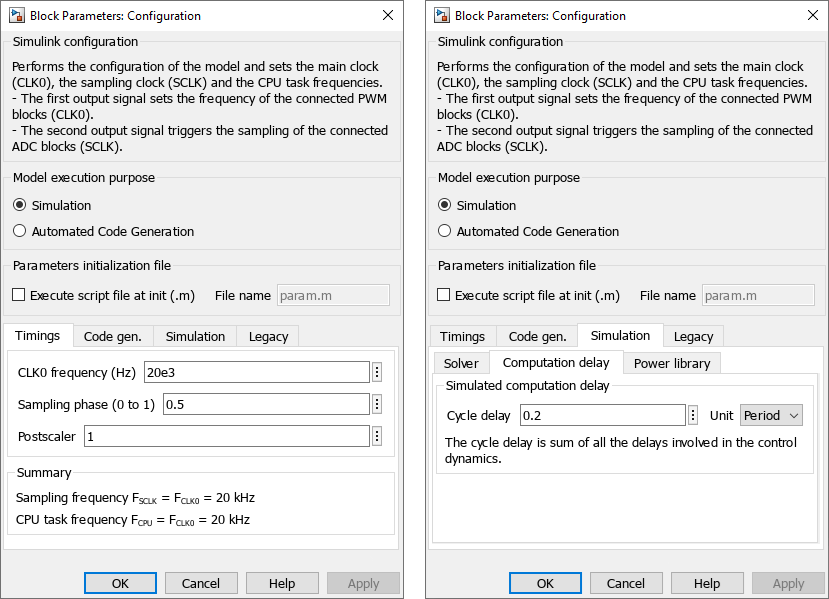Click the Simulink icon in right dialog title bar
Viewport: 829px width, 599px height.
[441, 15]
